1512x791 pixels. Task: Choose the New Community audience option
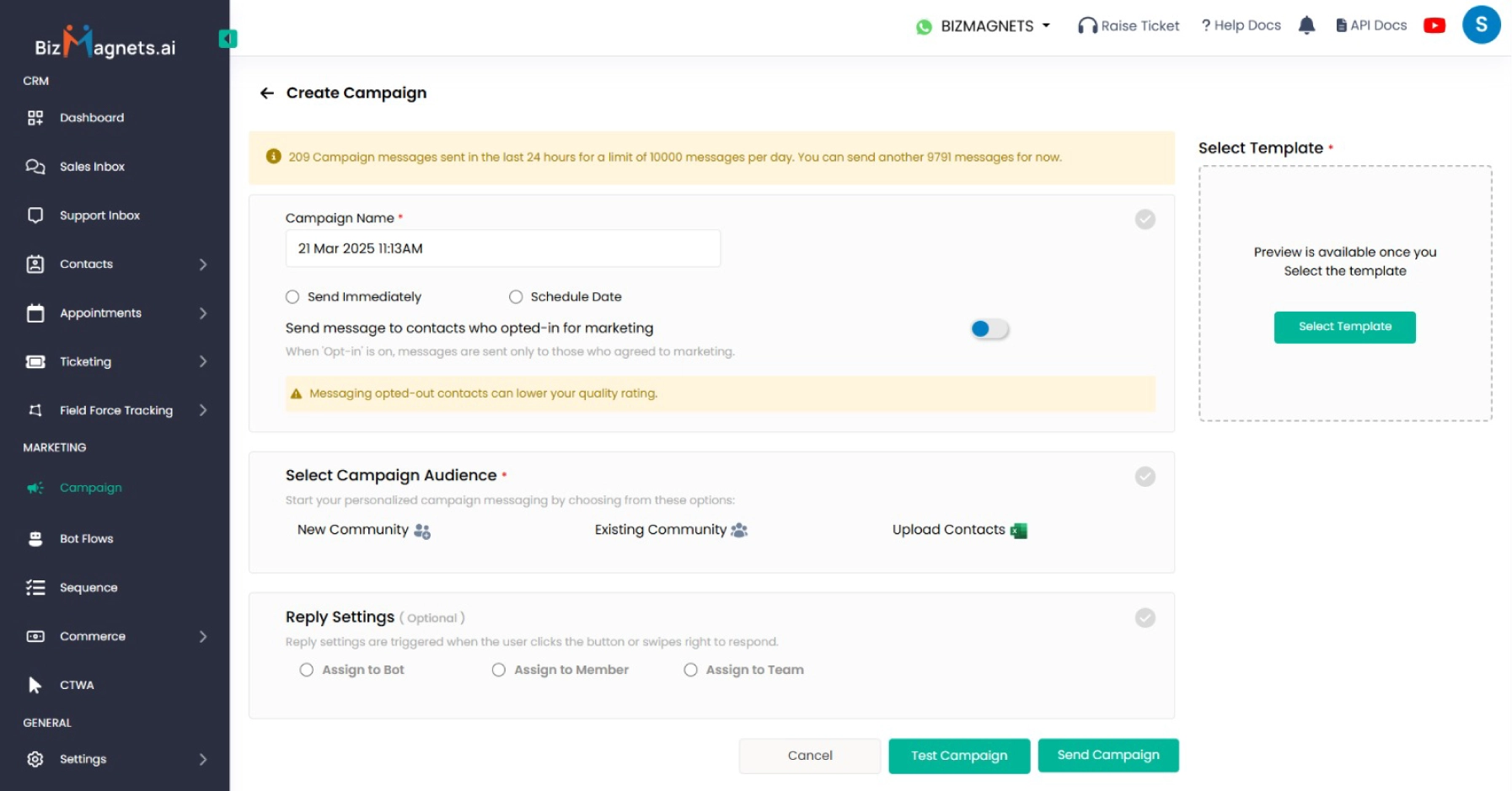tap(363, 531)
